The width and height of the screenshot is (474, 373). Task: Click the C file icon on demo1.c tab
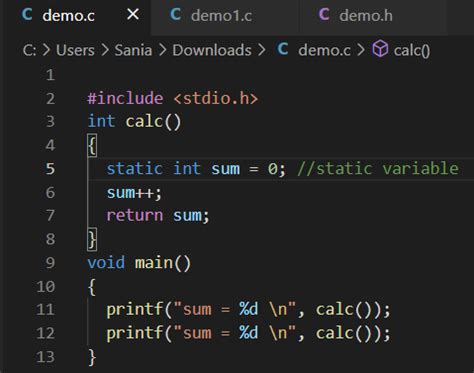pyautogui.click(x=175, y=15)
